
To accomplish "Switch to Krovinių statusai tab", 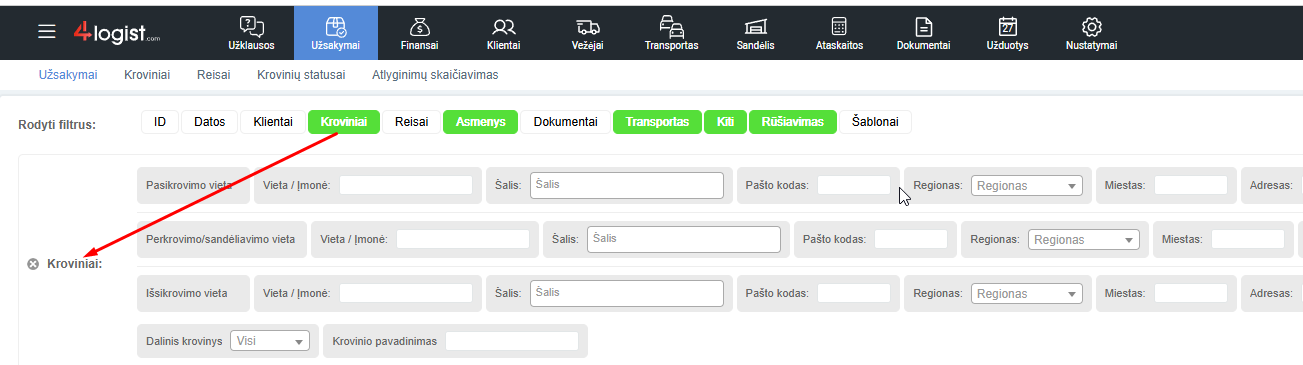I will tap(301, 75).
